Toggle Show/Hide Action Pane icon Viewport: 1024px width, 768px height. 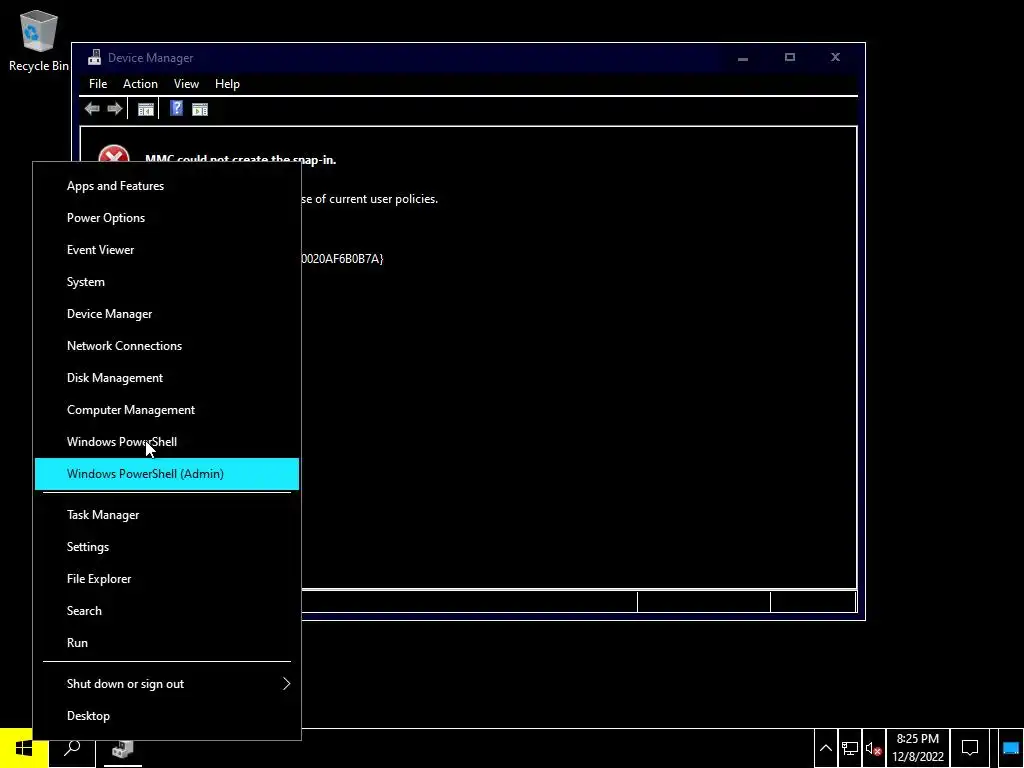[x=200, y=110]
